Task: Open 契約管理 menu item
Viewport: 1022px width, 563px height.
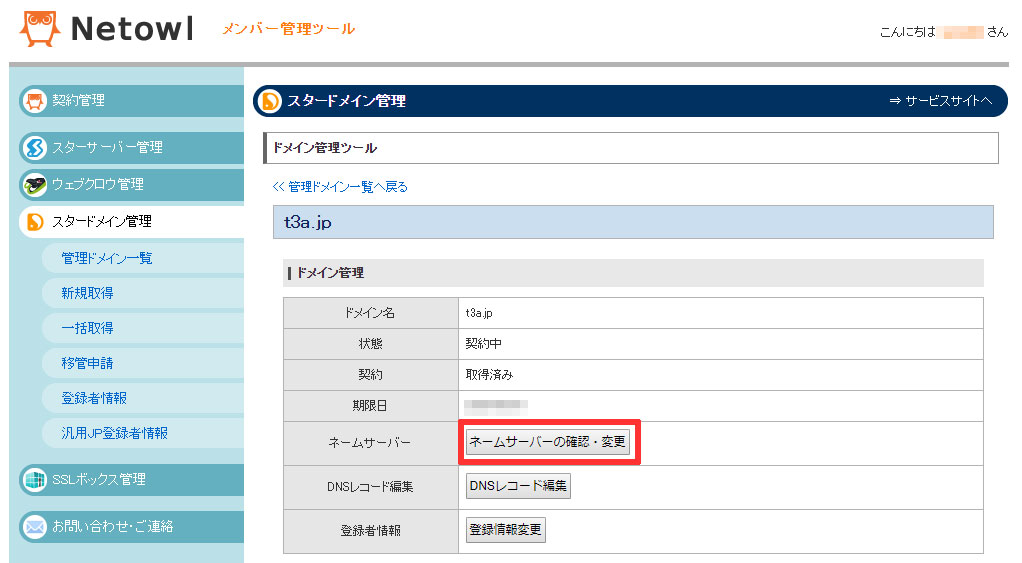Action: 131,101
